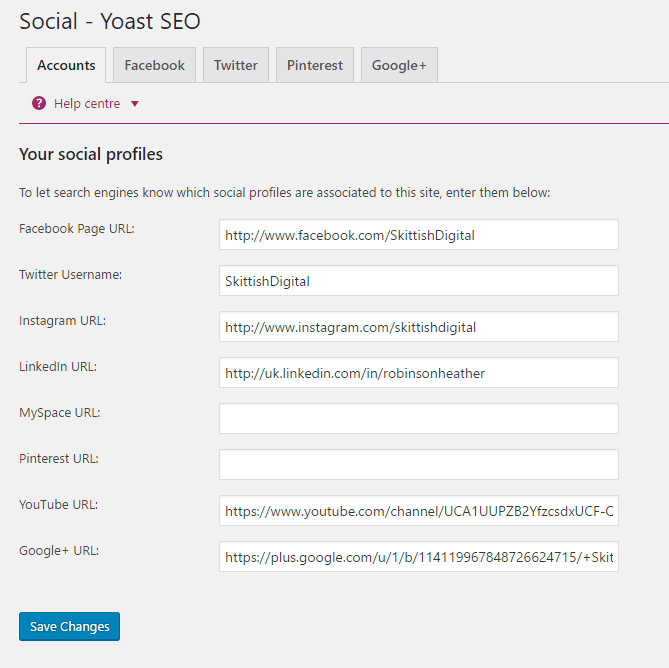Click the Facebook Page URL field
The image size is (669, 668).
coord(419,235)
